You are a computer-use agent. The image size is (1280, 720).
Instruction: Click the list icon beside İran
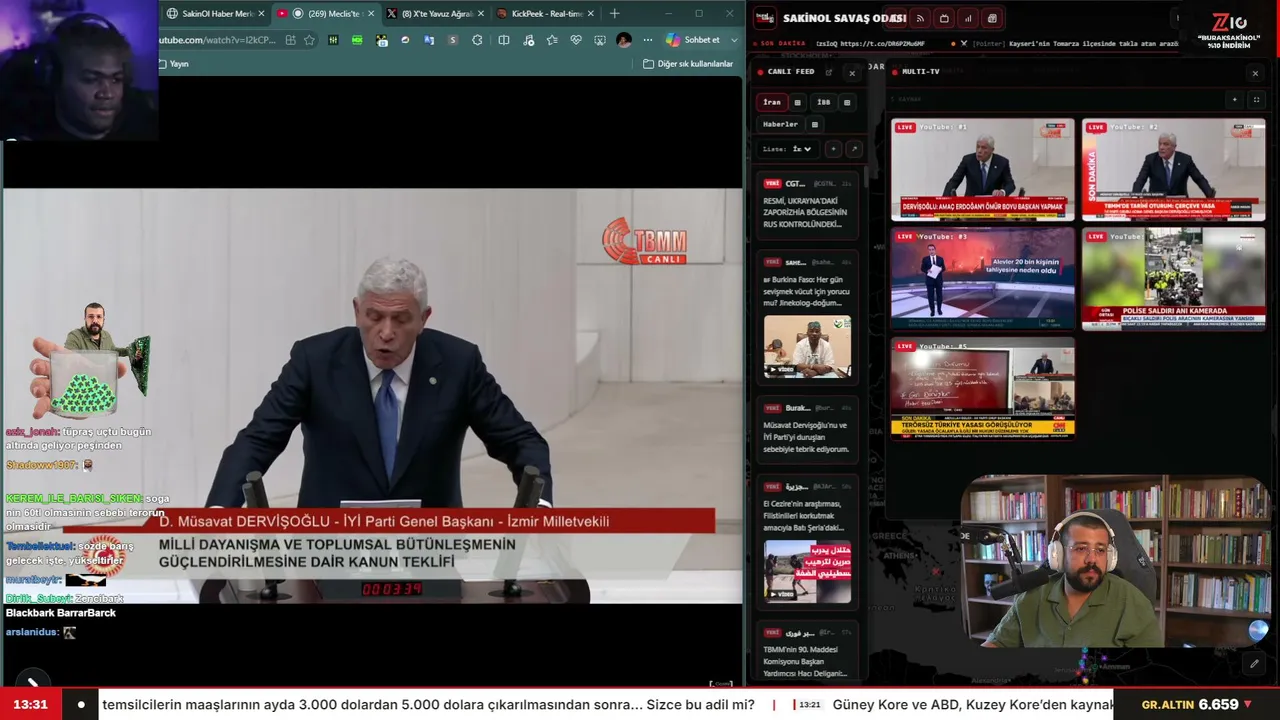click(x=797, y=102)
